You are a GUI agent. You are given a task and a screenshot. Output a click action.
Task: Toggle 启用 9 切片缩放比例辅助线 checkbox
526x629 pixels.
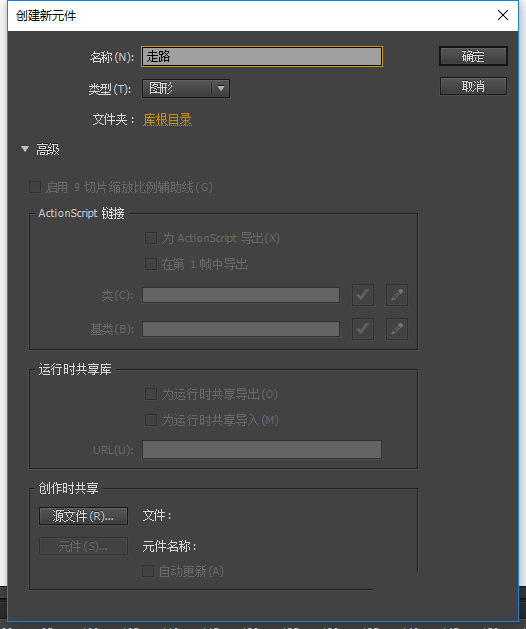35,187
